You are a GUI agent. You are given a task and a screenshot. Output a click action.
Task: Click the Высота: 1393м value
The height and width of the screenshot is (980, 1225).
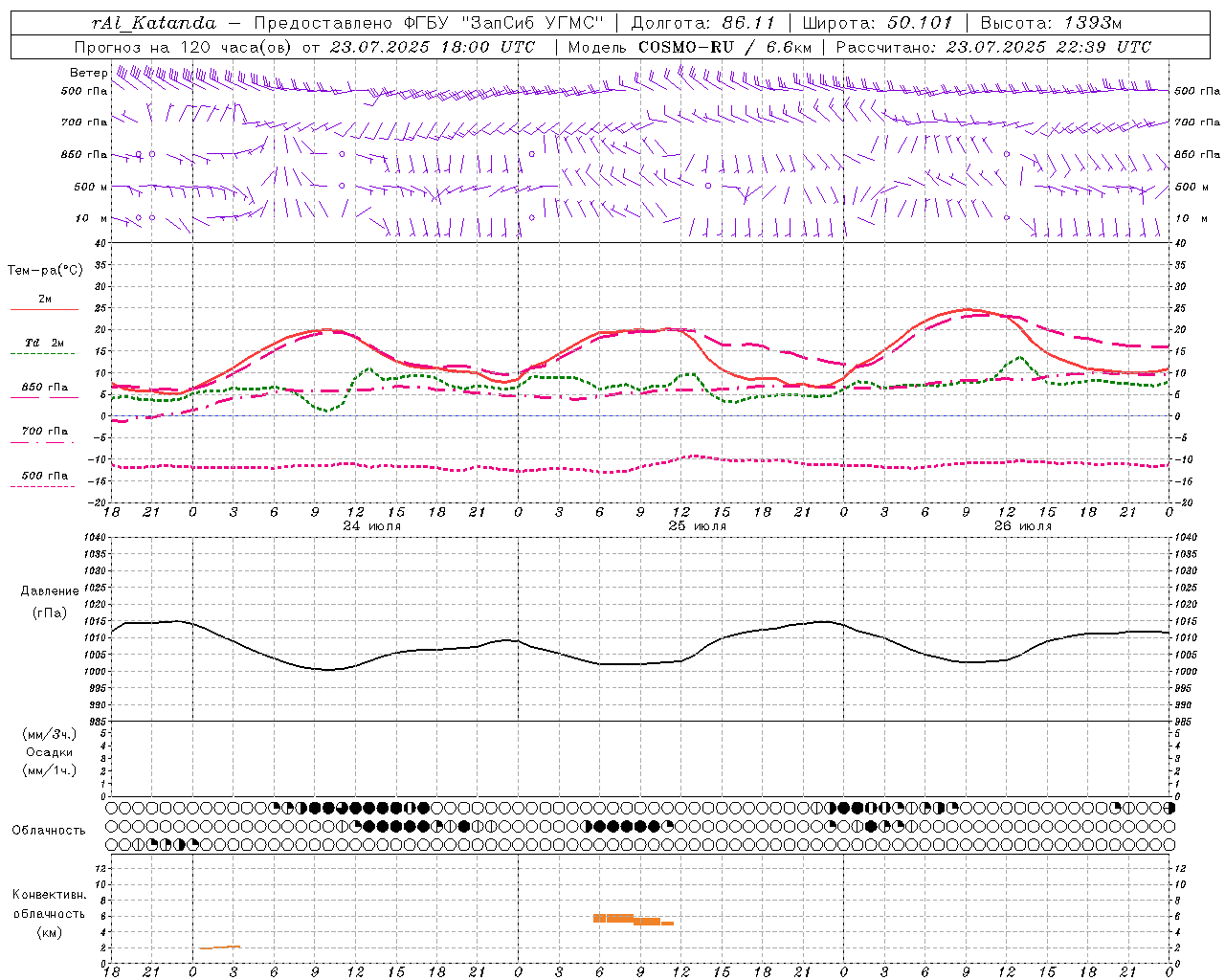click(x=1052, y=23)
